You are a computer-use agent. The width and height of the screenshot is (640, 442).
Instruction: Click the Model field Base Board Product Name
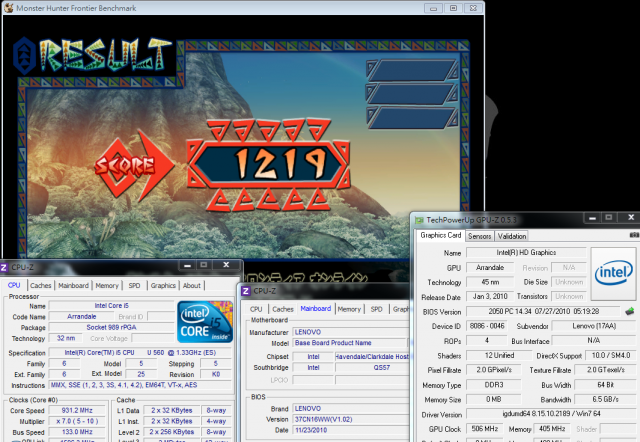pos(350,343)
